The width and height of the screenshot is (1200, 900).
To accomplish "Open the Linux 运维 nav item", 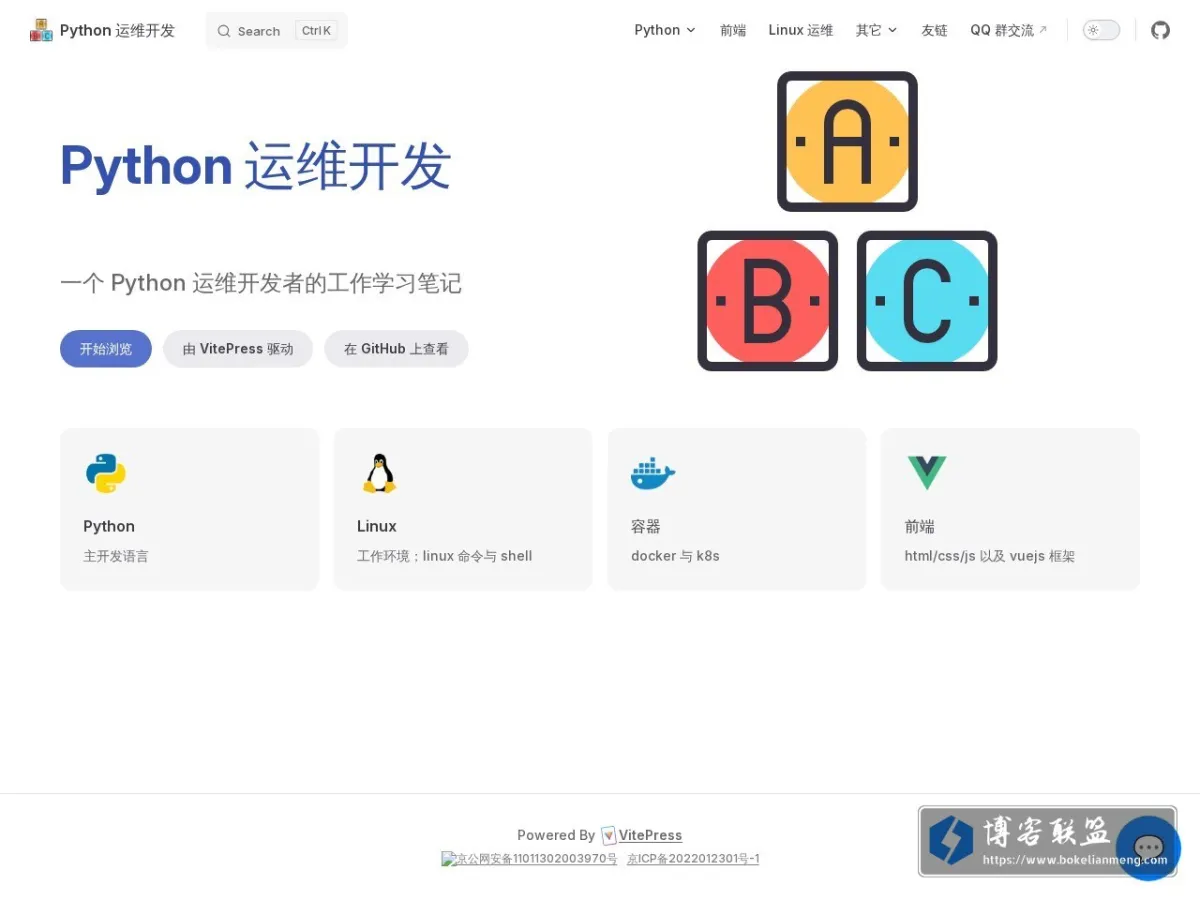I will coord(801,30).
